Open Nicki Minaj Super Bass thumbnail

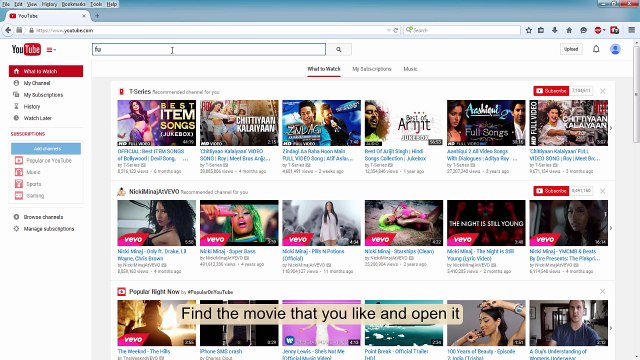pos(239,223)
